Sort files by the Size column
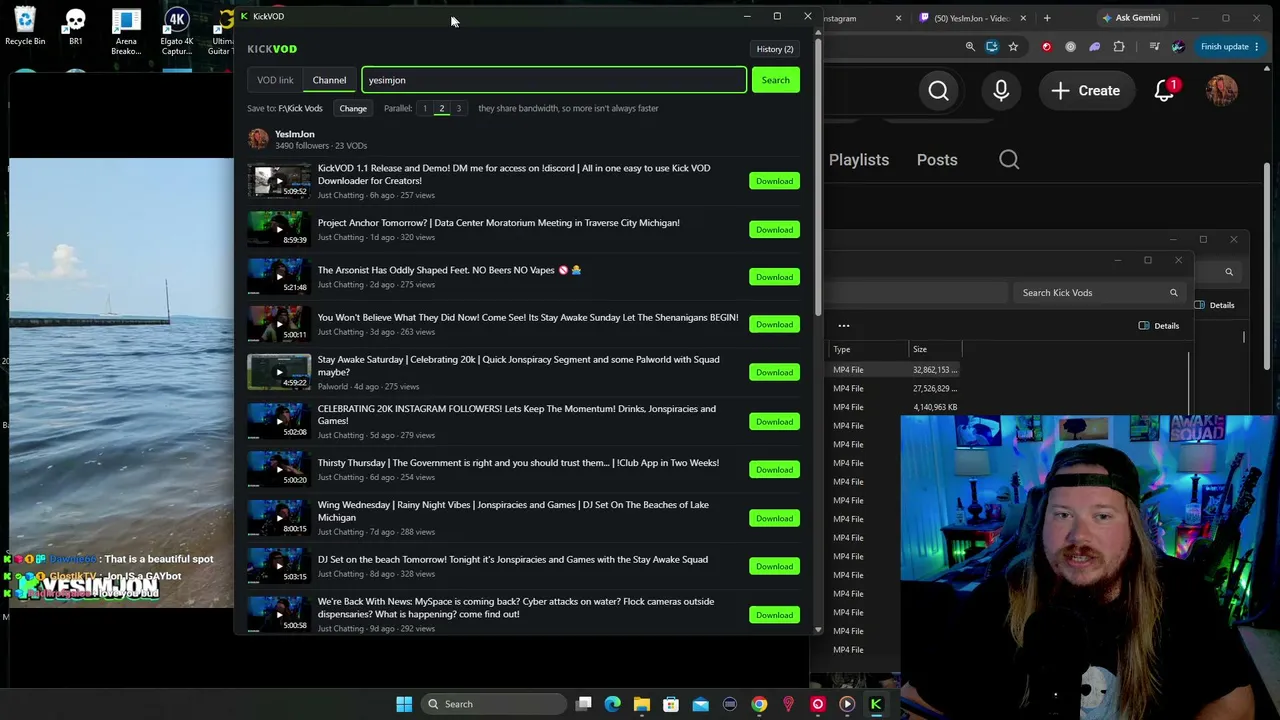This screenshot has width=1280, height=720. click(x=935, y=349)
